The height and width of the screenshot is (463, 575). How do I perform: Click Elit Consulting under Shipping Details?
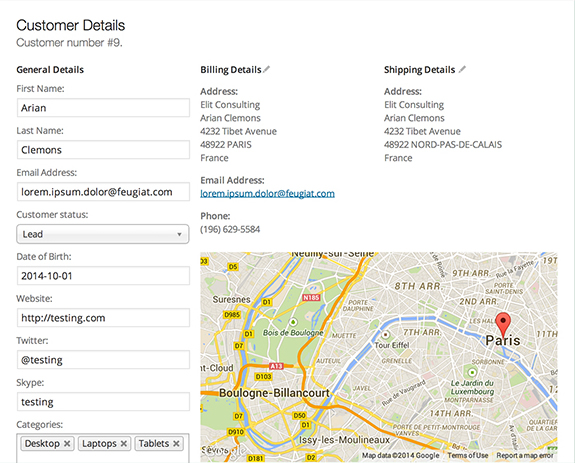coord(414,105)
